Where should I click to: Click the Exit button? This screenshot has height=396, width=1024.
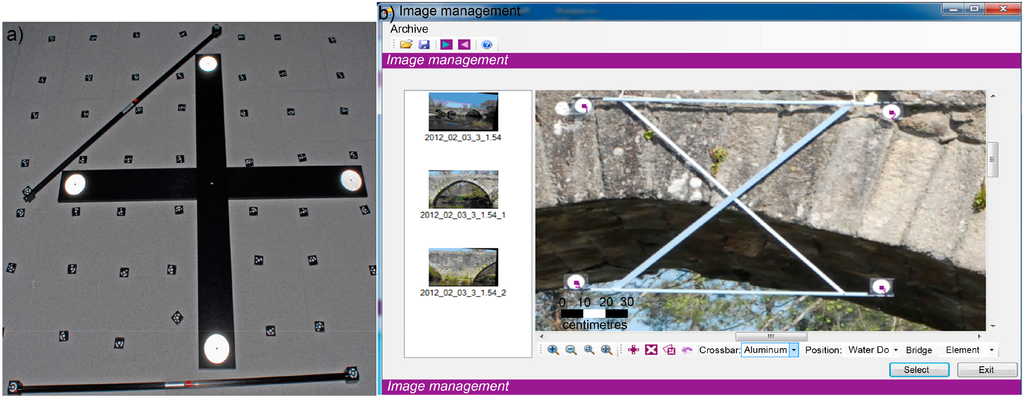(x=986, y=370)
